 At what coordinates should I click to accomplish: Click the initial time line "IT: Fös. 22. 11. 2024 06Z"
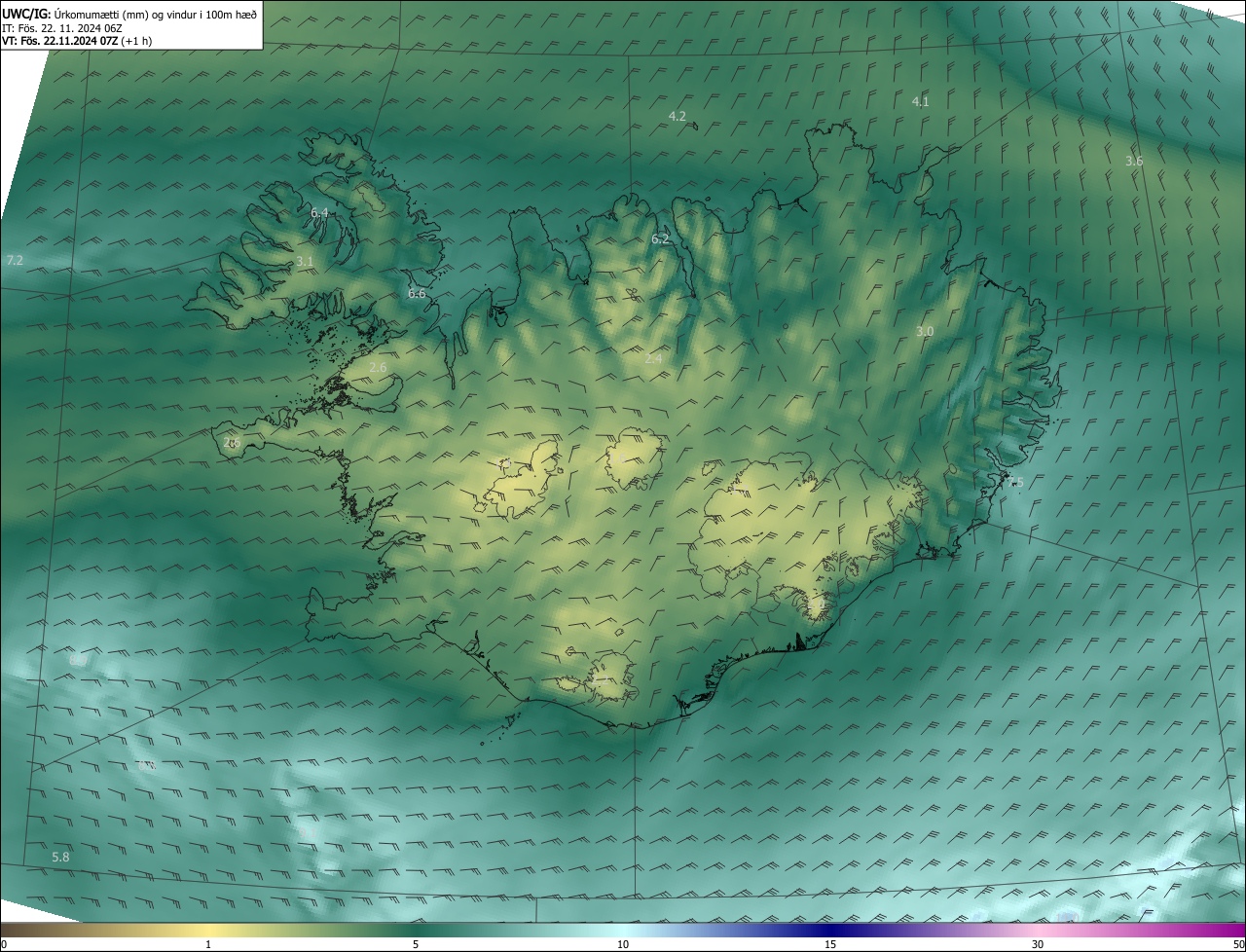click(x=62, y=28)
